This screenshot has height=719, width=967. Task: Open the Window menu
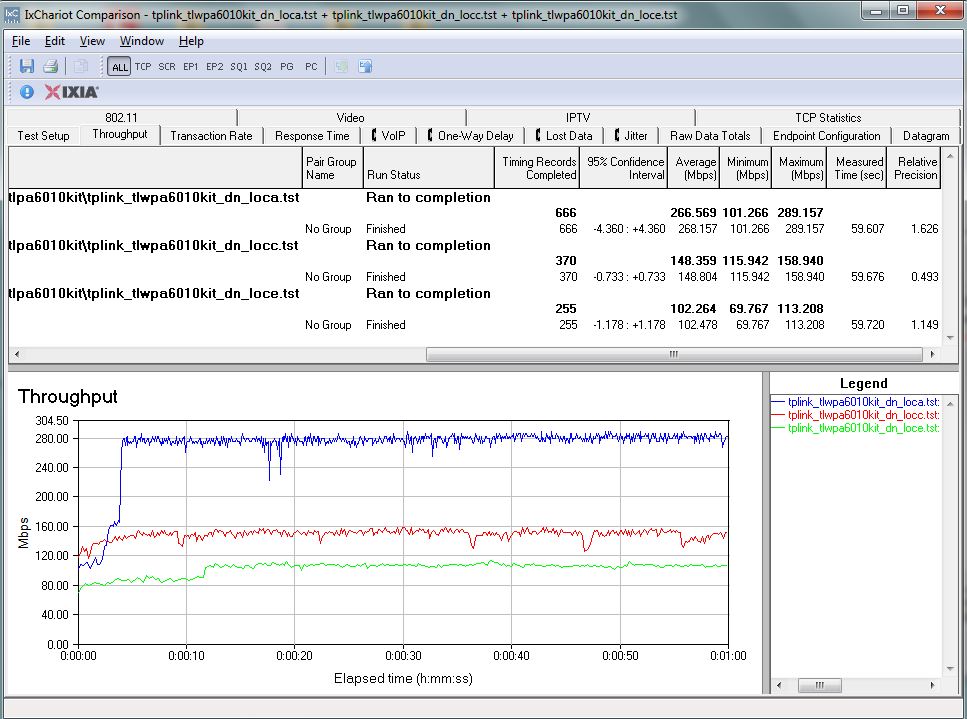coord(142,41)
